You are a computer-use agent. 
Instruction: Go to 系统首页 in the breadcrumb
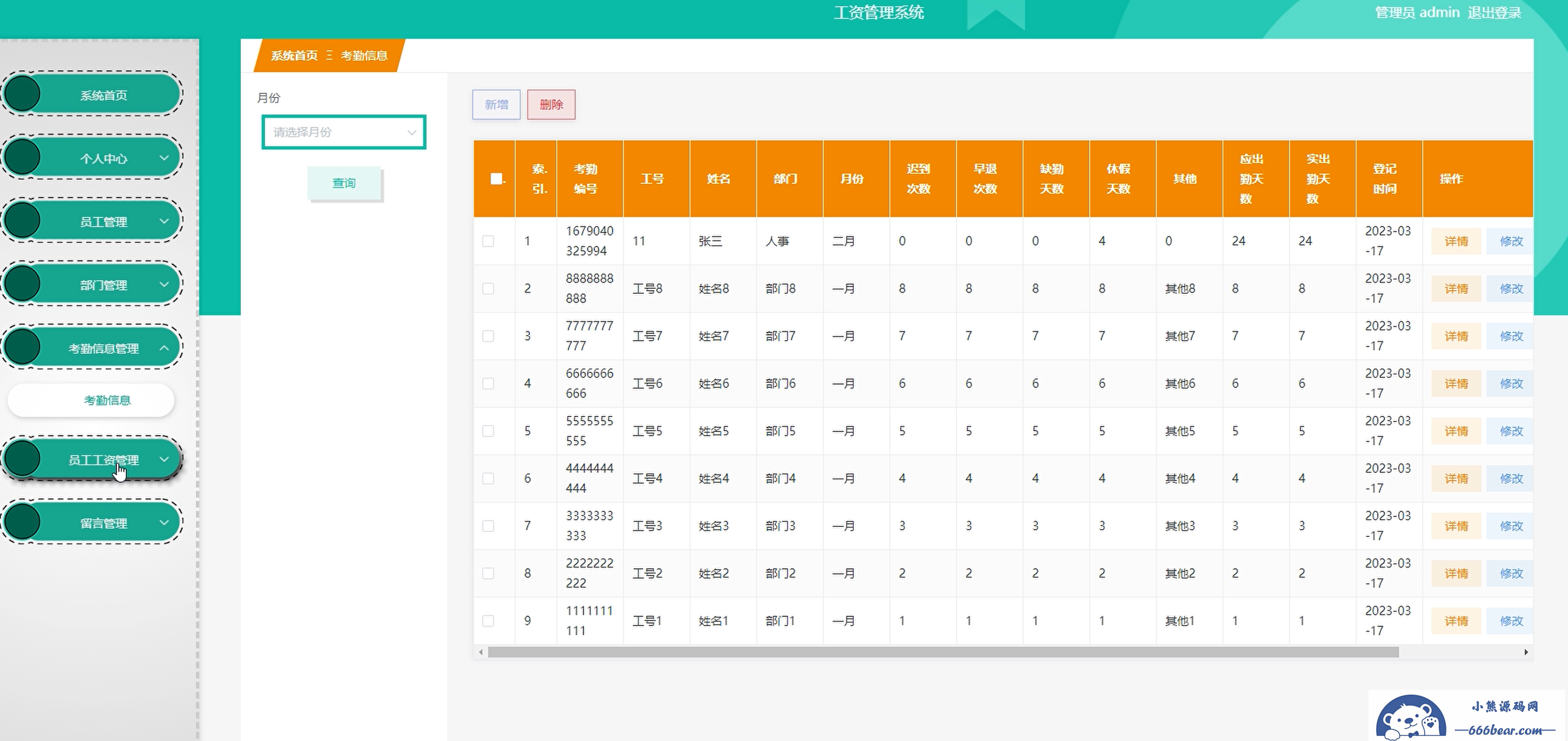coord(294,55)
